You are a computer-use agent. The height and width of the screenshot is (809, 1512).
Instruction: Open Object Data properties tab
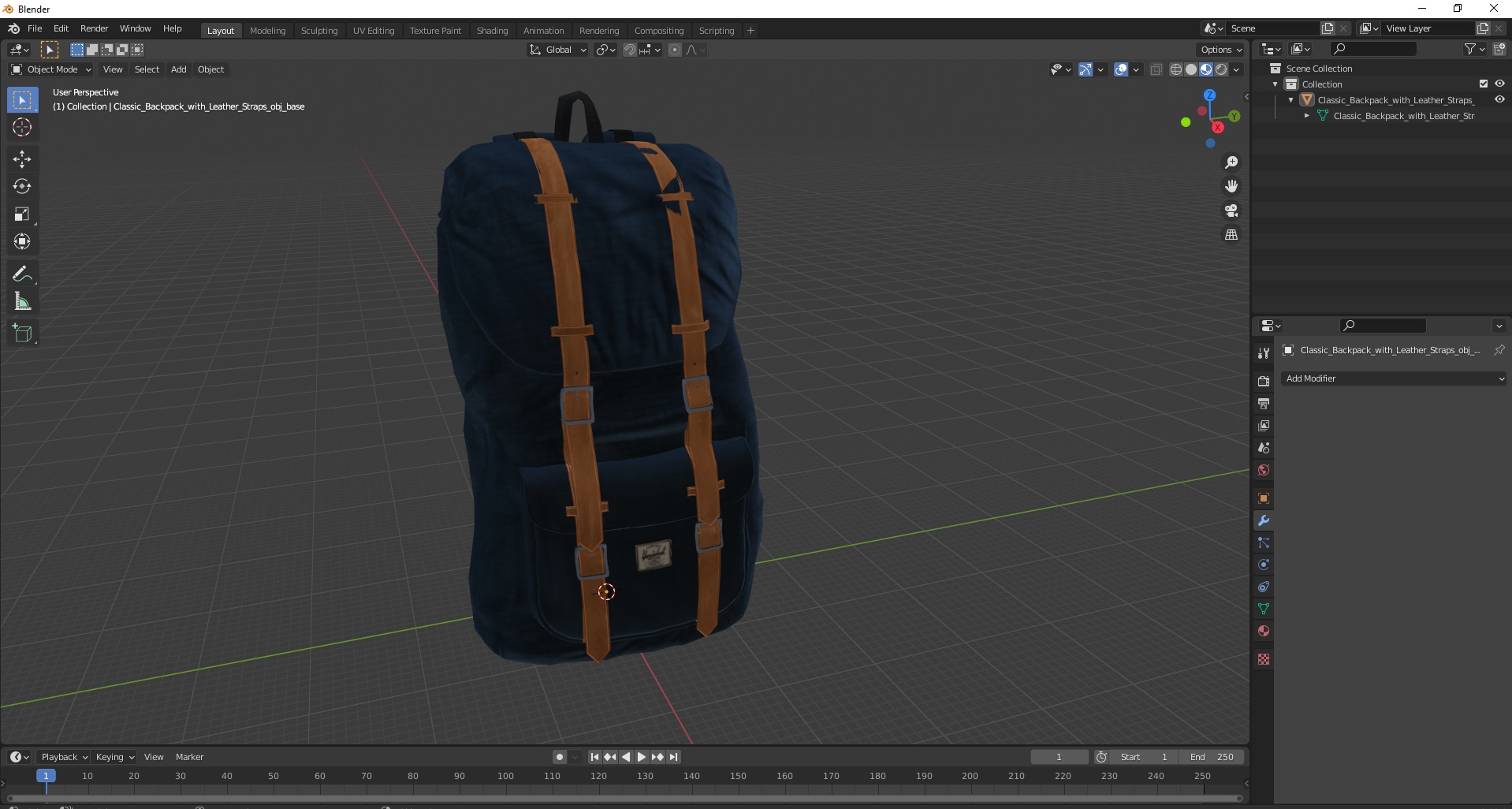[x=1264, y=609]
